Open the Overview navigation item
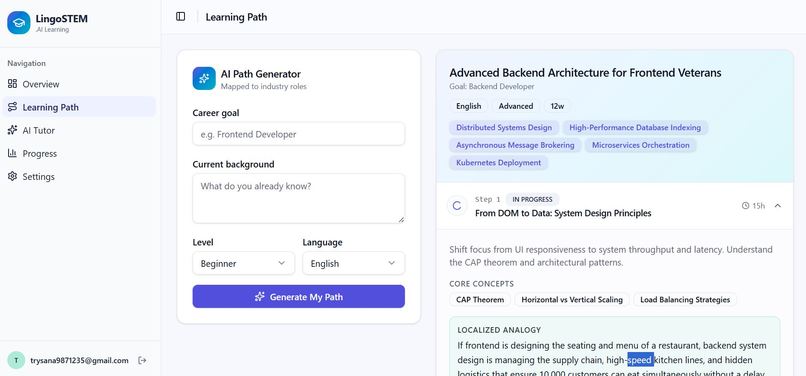Screen dimensions: 806x376 click(x=79, y=84)
